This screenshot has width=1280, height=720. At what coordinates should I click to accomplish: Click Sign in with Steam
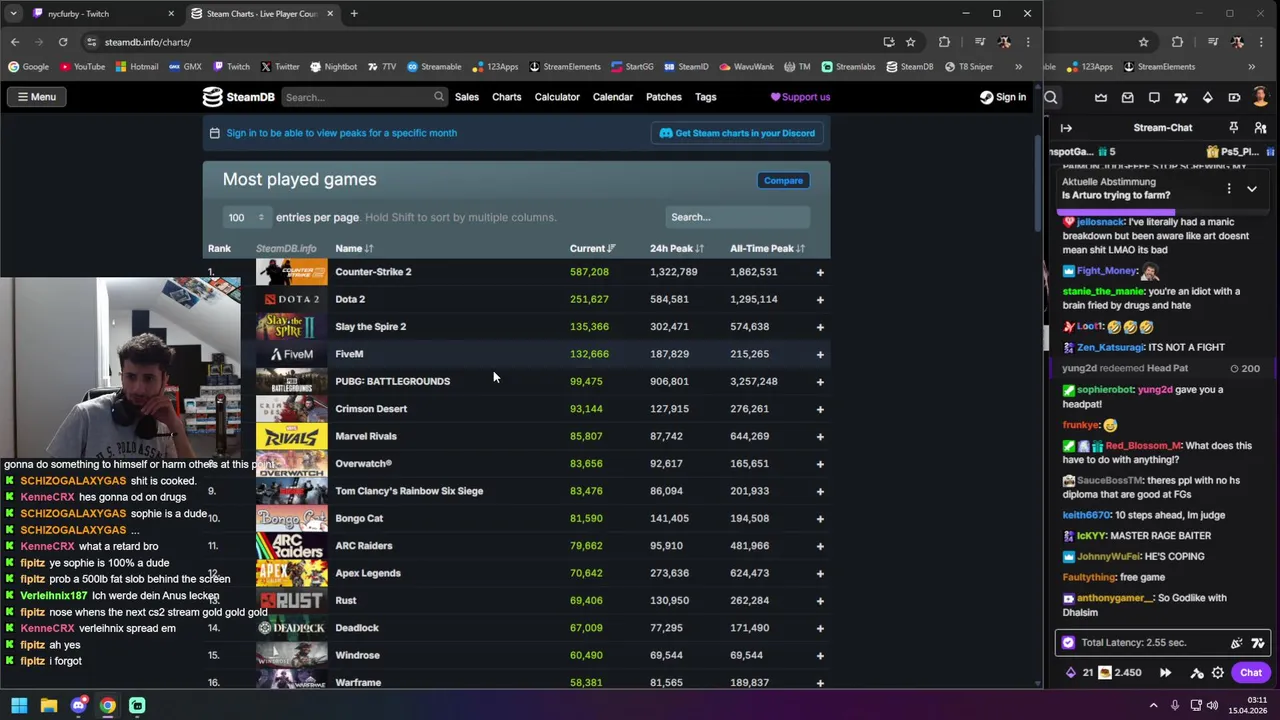(1003, 97)
